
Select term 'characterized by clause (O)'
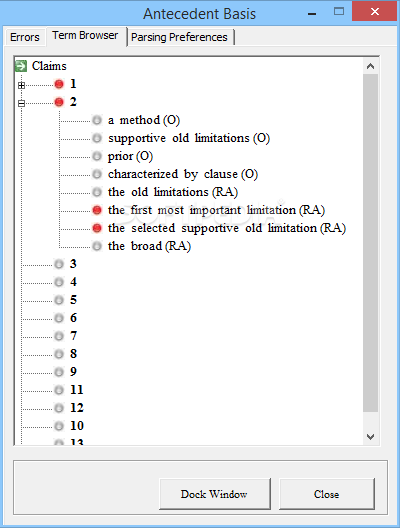pyautogui.click(x=183, y=174)
